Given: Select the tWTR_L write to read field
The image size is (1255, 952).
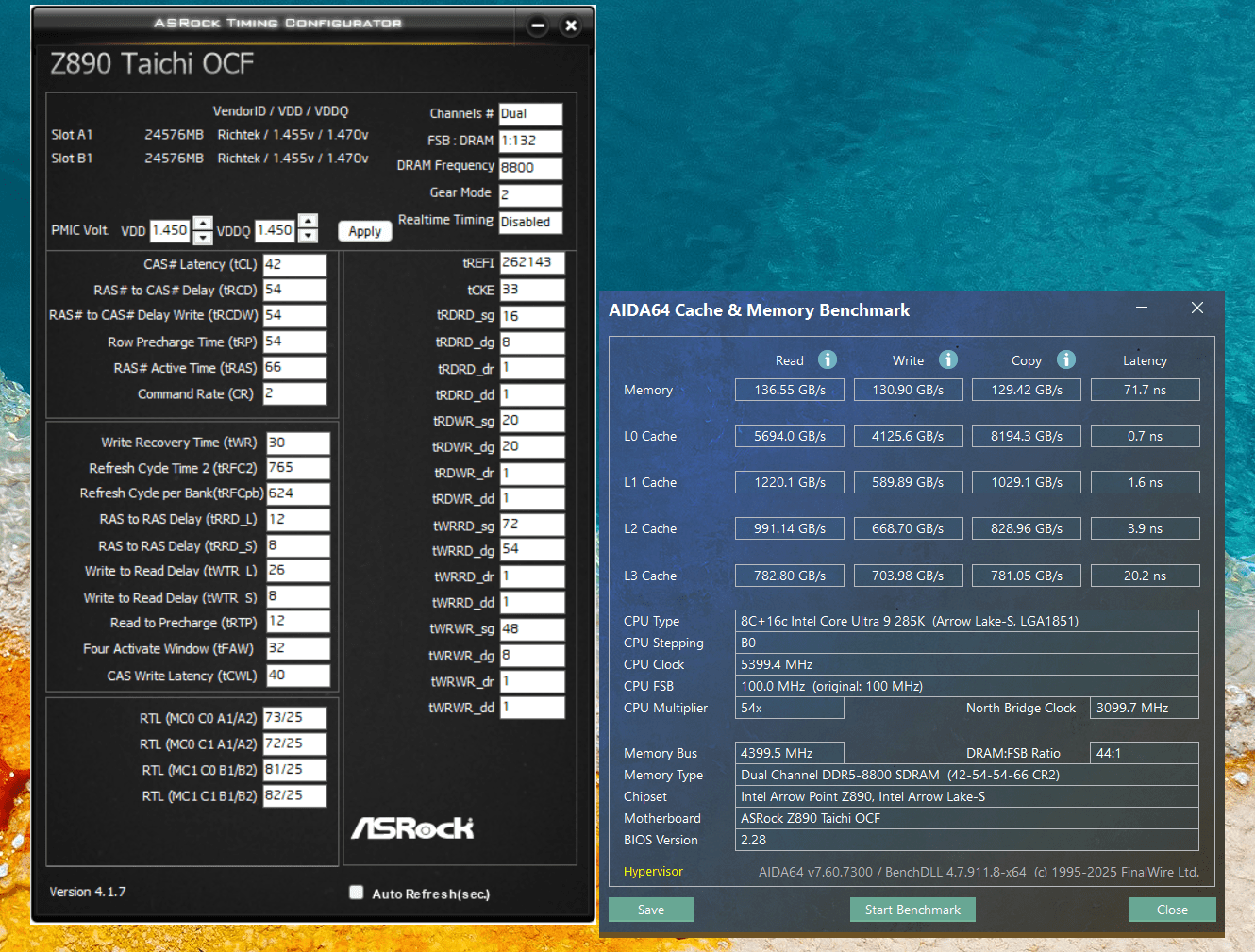Looking at the screenshot, I should tap(298, 571).
